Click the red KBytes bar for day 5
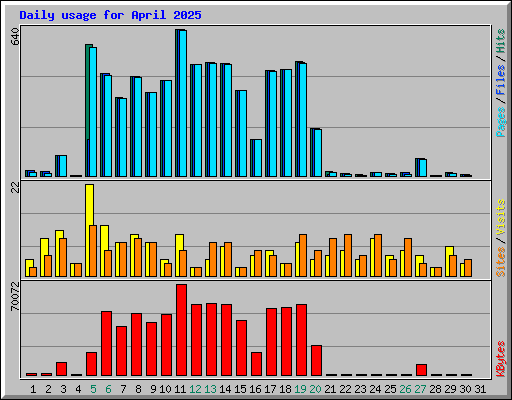This screenshot has width=512, height=400. [x=92, y=364]
